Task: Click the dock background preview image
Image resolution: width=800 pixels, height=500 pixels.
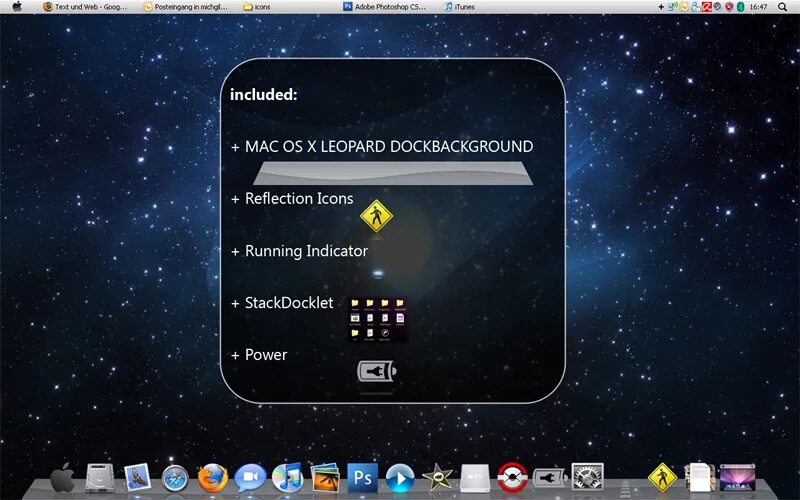Action: (393, 173)
